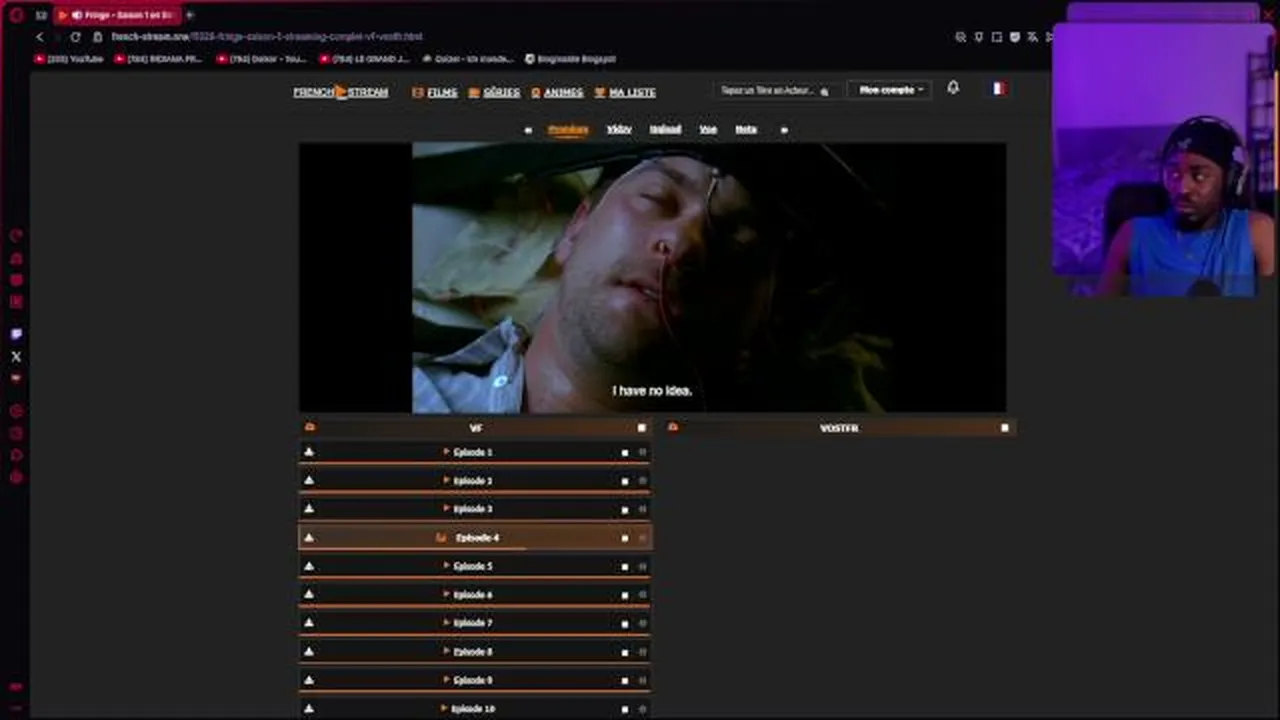Switch to the Netu player tab
The image size is (1280, 720).
click(746, 130)
